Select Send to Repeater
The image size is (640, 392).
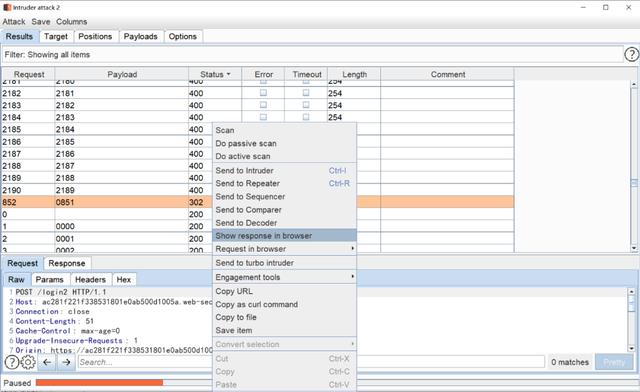[284, 183]
